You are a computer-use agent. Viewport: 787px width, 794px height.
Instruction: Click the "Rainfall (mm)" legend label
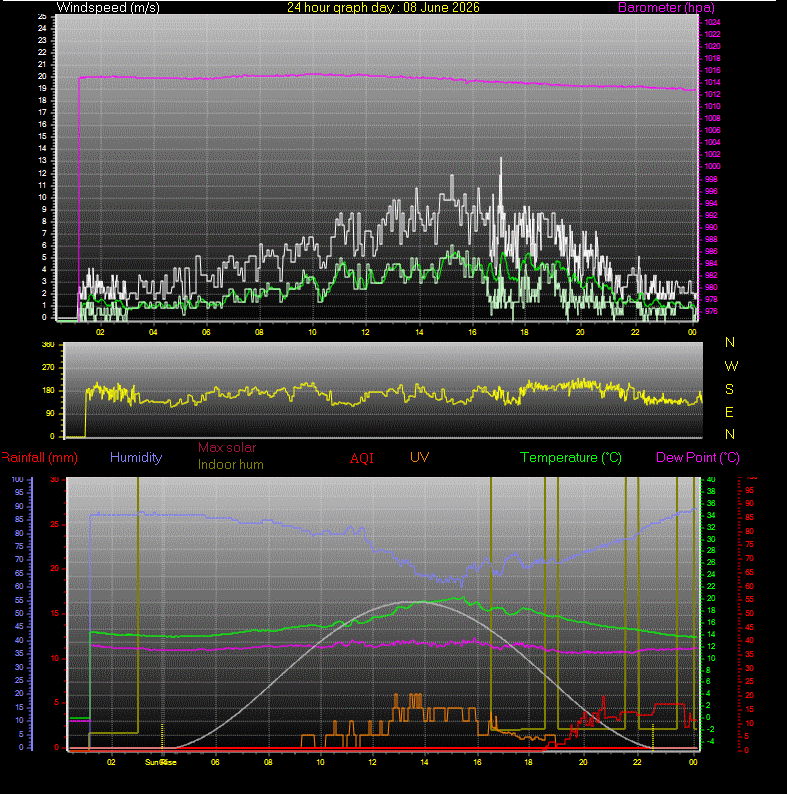pos(40,458)
